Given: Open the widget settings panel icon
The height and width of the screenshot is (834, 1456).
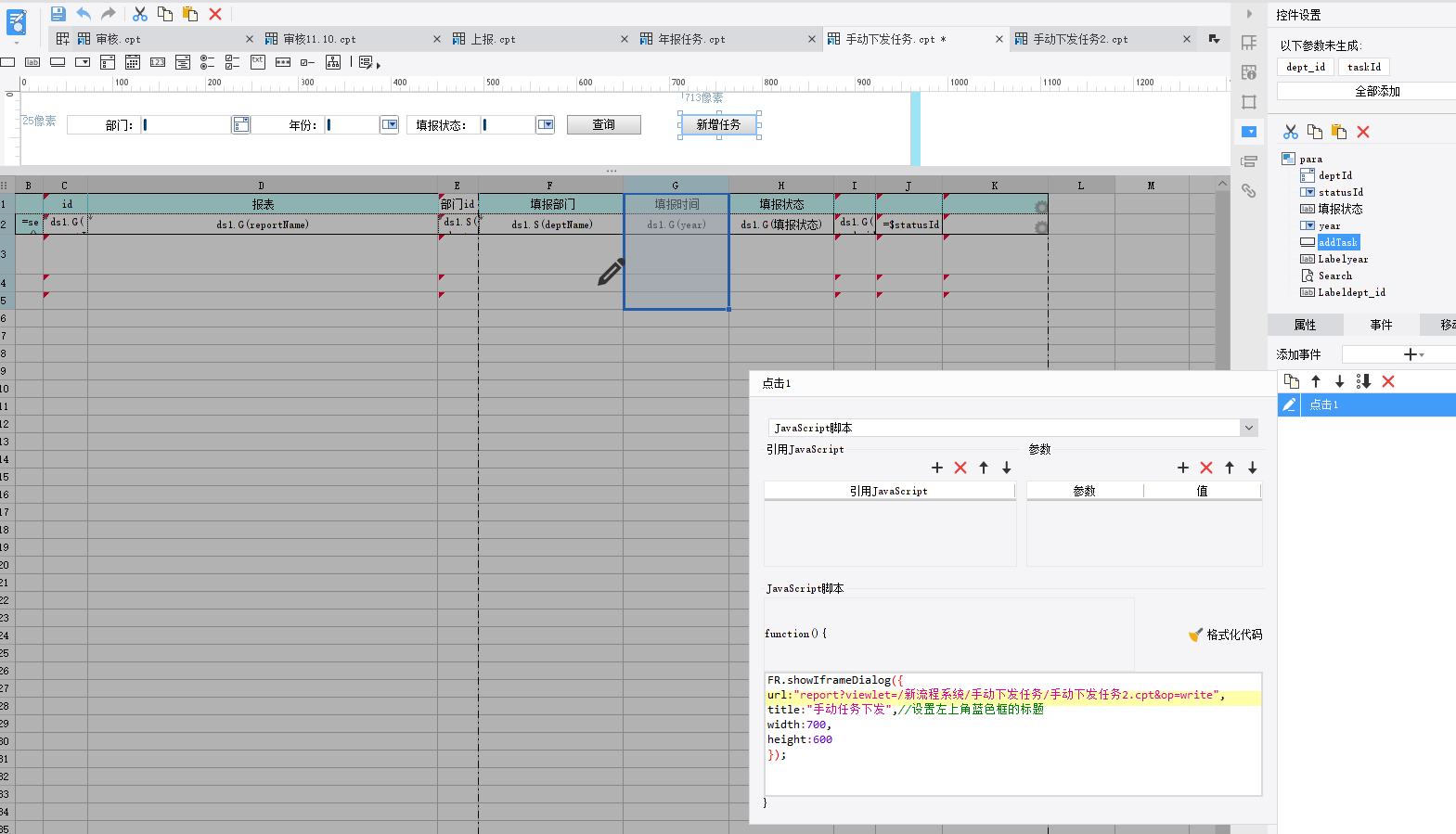Looking at the screenshot, I should point(1249,132).
